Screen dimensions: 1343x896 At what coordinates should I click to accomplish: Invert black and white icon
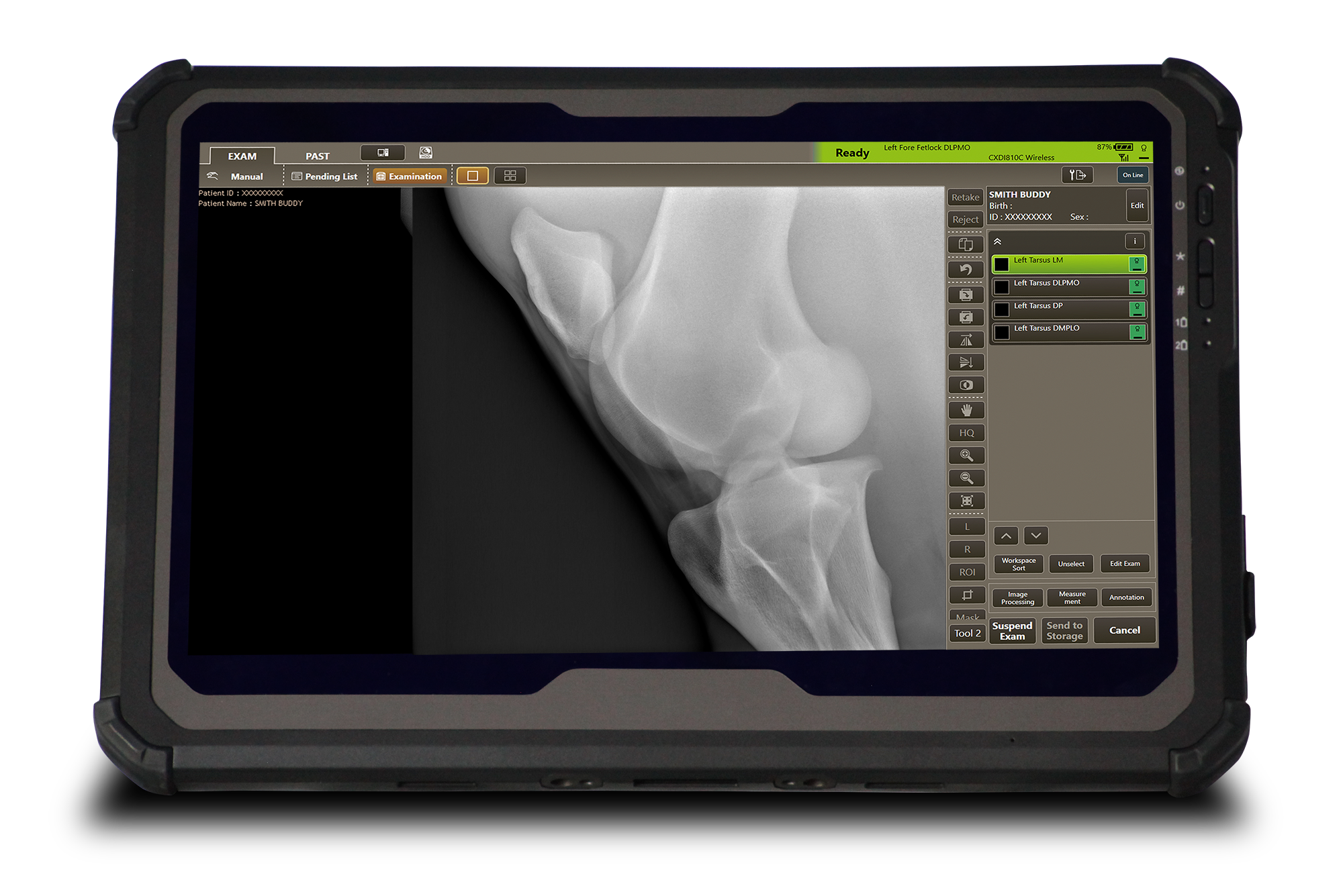pyautogui.click(x=966, y=385)
